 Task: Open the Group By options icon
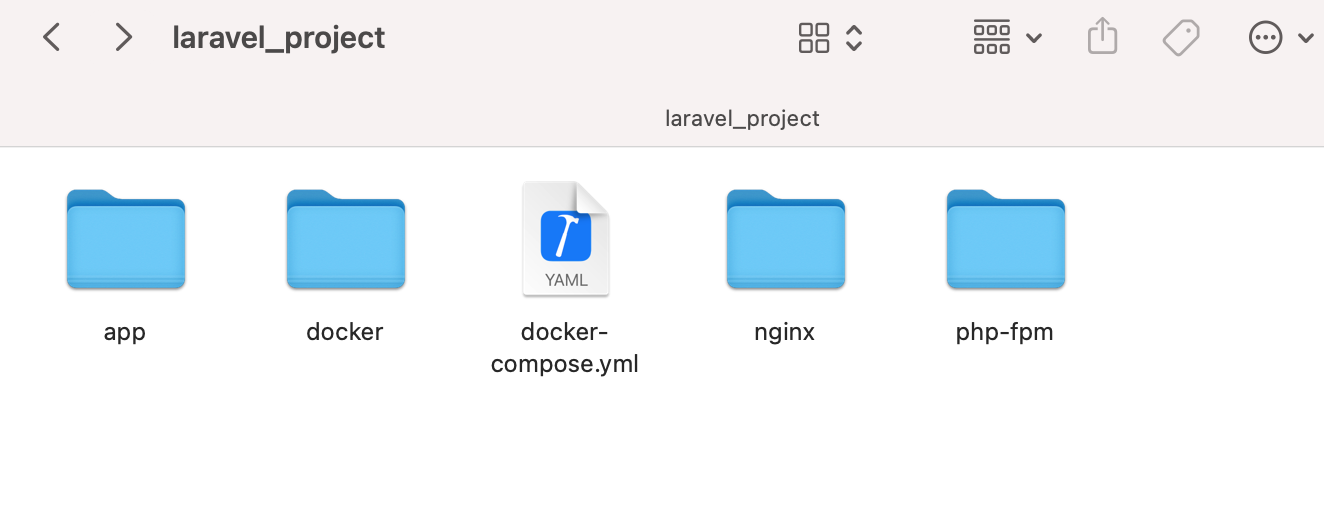click(991, 38)
